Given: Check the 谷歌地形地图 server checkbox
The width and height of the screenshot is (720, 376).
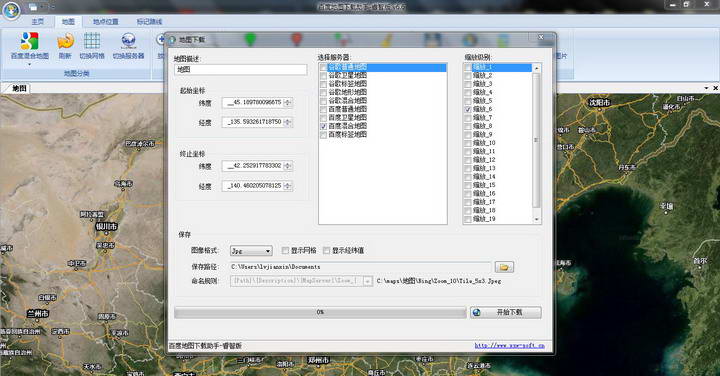Looking at the screenshot, I should [x=323, y=92].
